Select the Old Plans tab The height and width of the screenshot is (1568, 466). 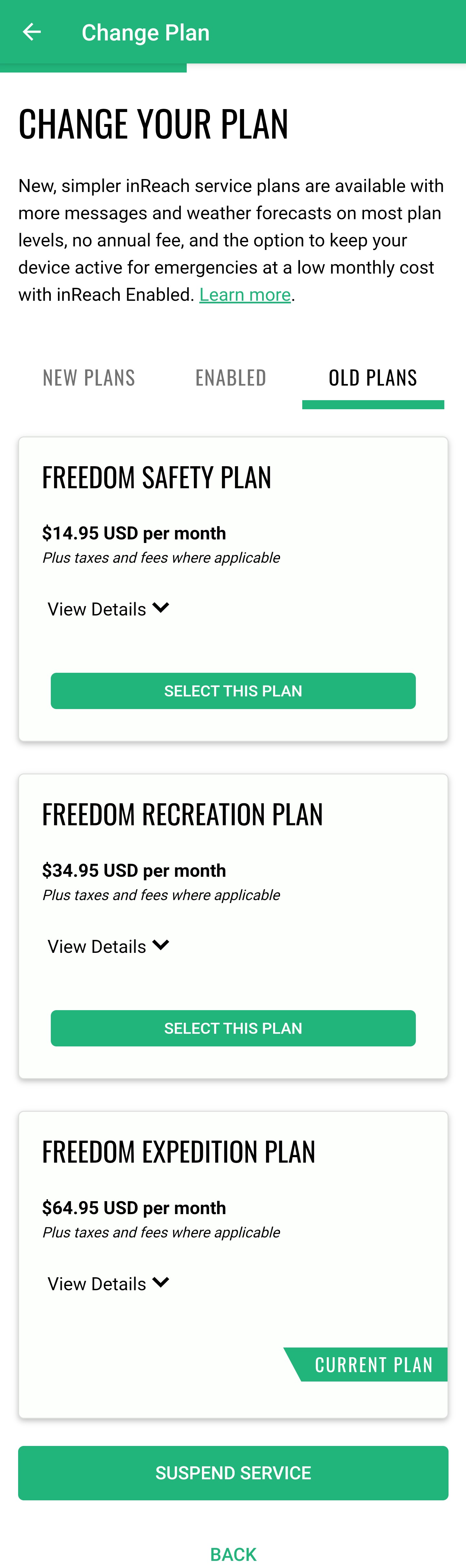click(373, 378)
